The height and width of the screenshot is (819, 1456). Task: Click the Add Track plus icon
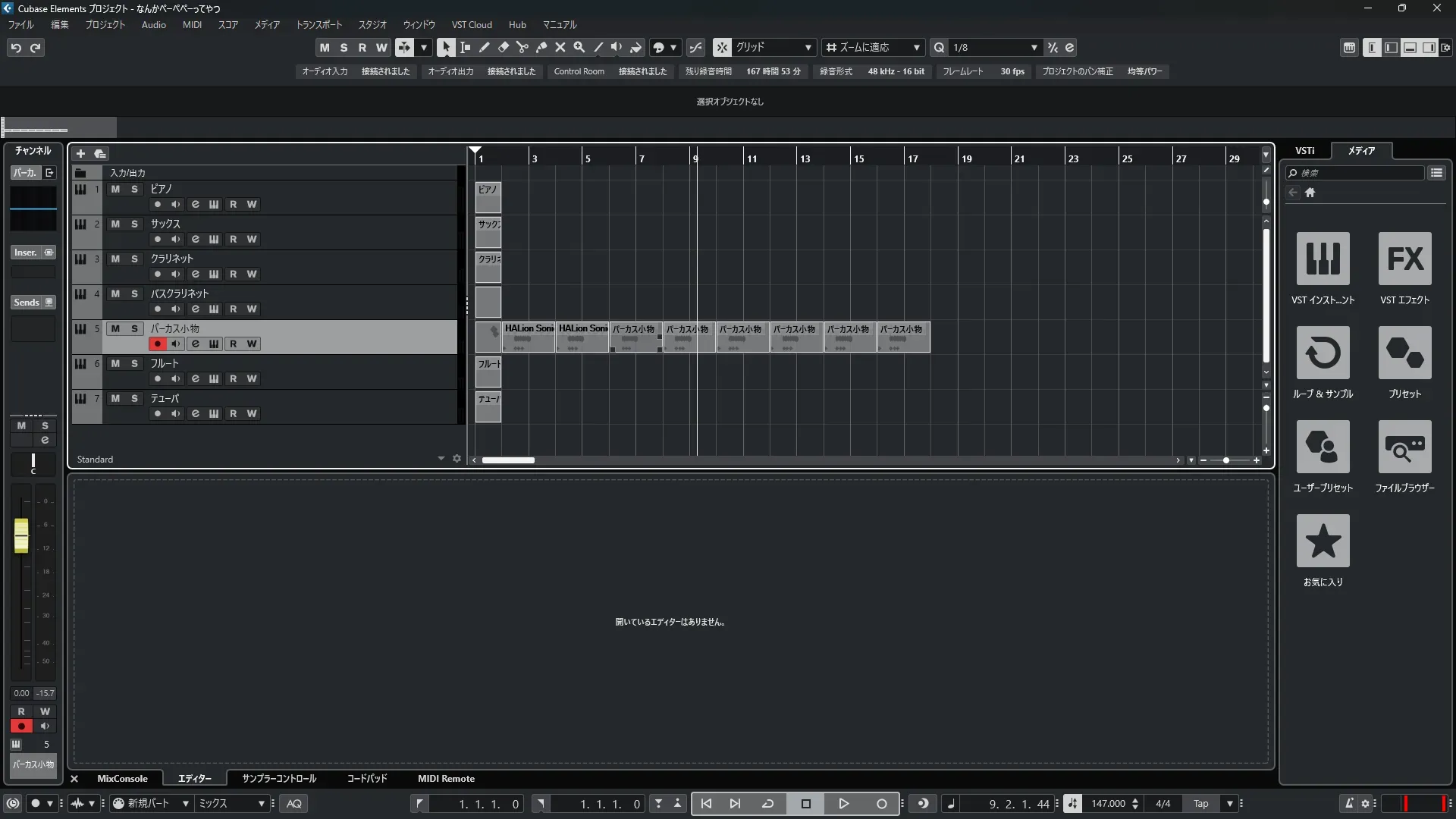(80, 153)
